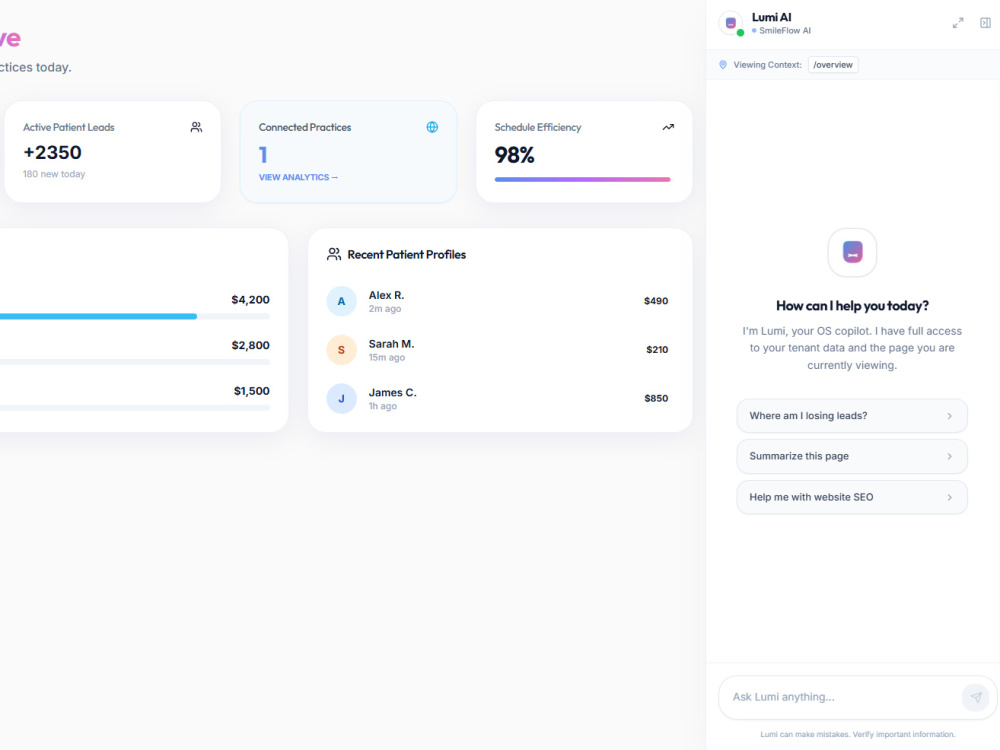Click the 2m ago timestamp
This screenshot has height=750, width=1000.
(385, 309)
